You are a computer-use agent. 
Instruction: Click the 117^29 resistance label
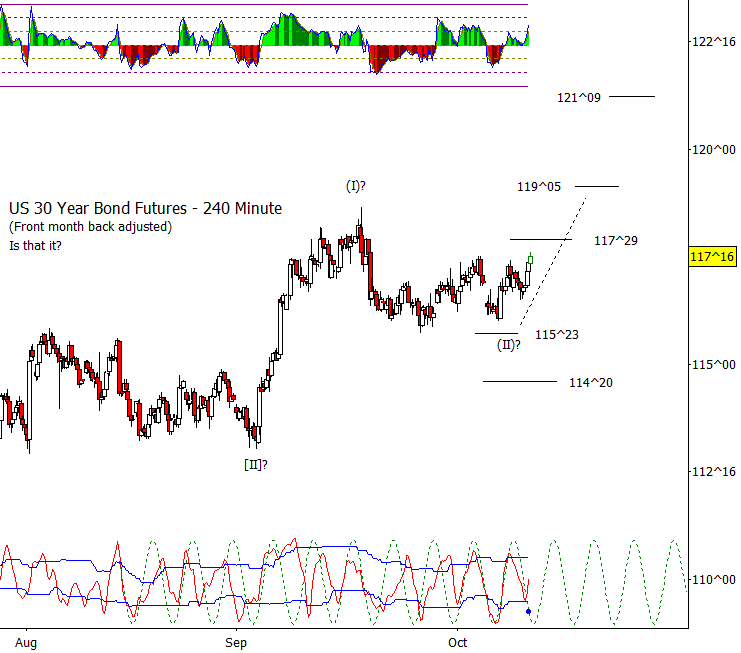click(x=616, y=241)
